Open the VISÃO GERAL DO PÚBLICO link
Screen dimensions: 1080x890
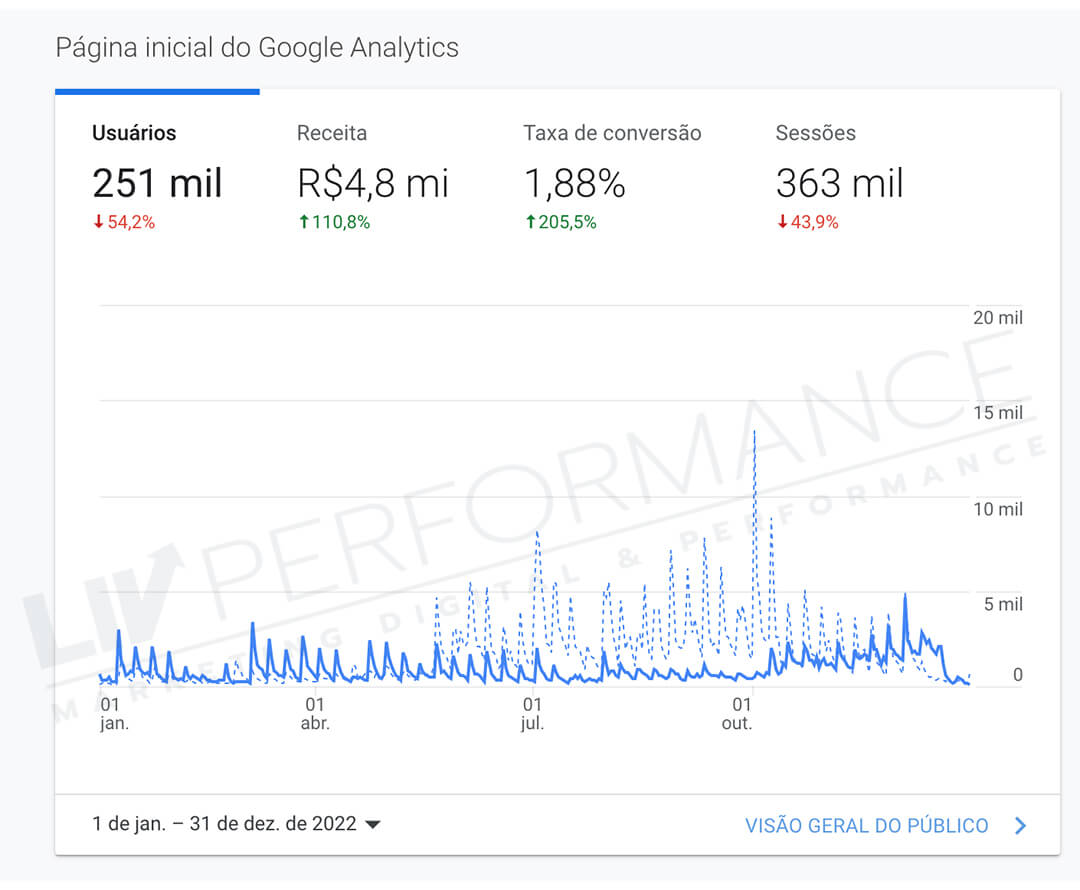pyautogui.click(x=866, y=826)
